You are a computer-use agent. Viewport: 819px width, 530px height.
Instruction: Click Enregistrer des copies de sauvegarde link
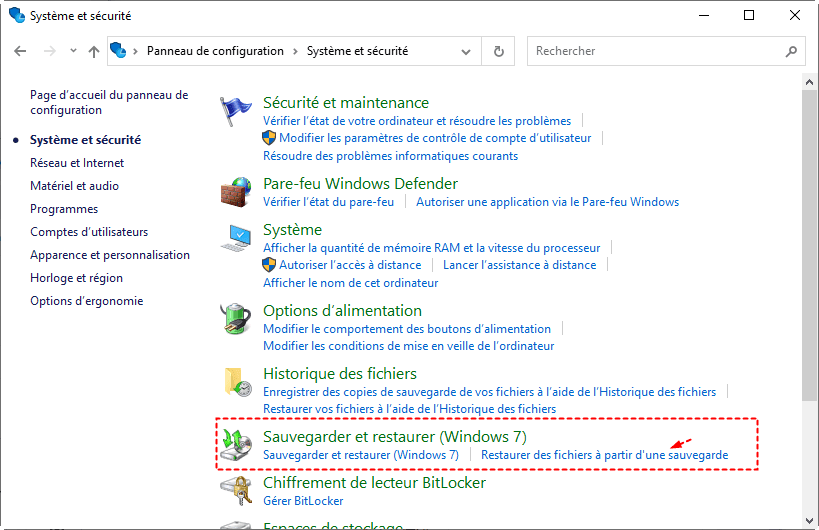coord(489,392)
